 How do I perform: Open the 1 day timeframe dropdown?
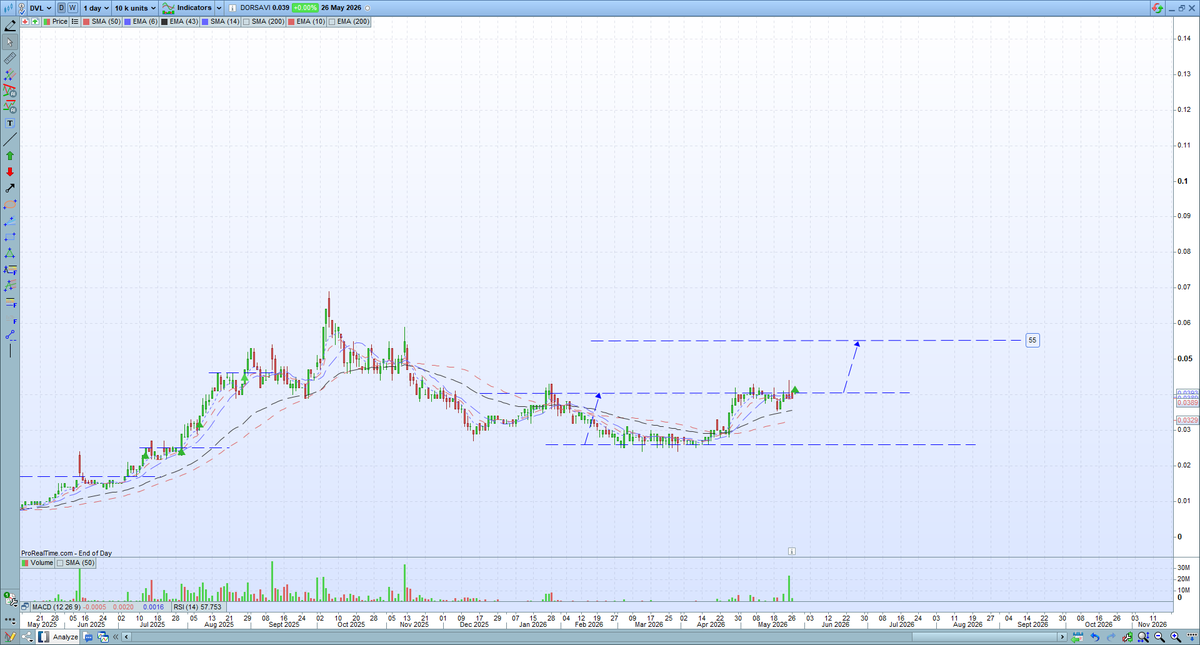pos(96,8)
